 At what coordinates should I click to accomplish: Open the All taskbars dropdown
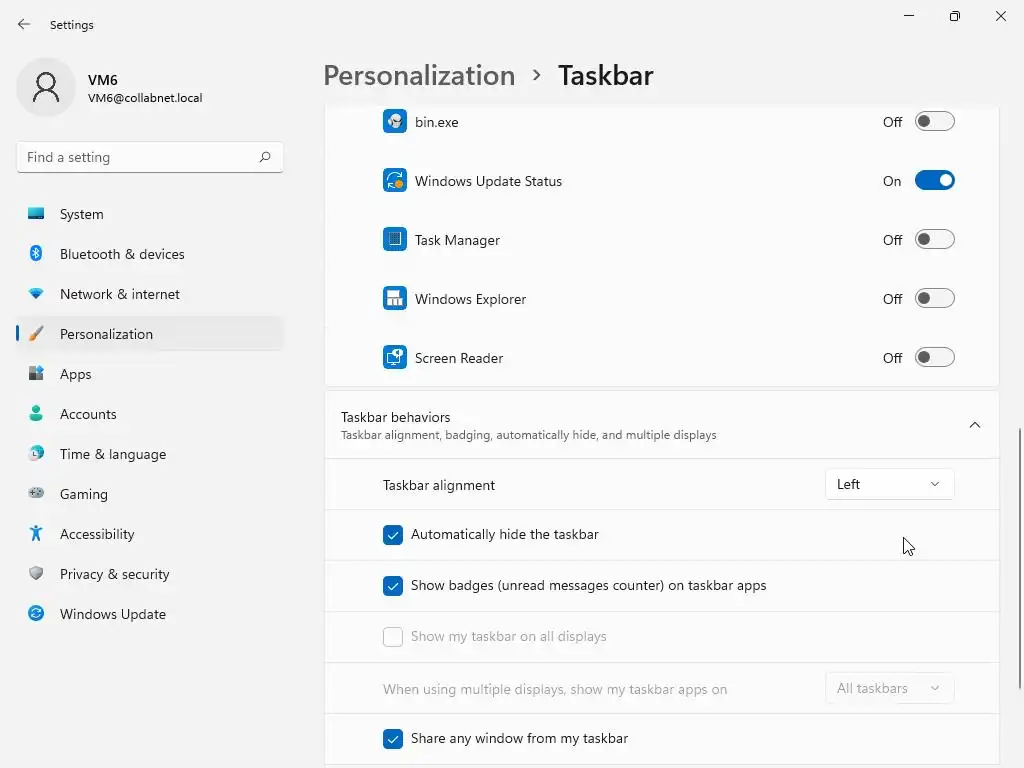coord(889,688)
